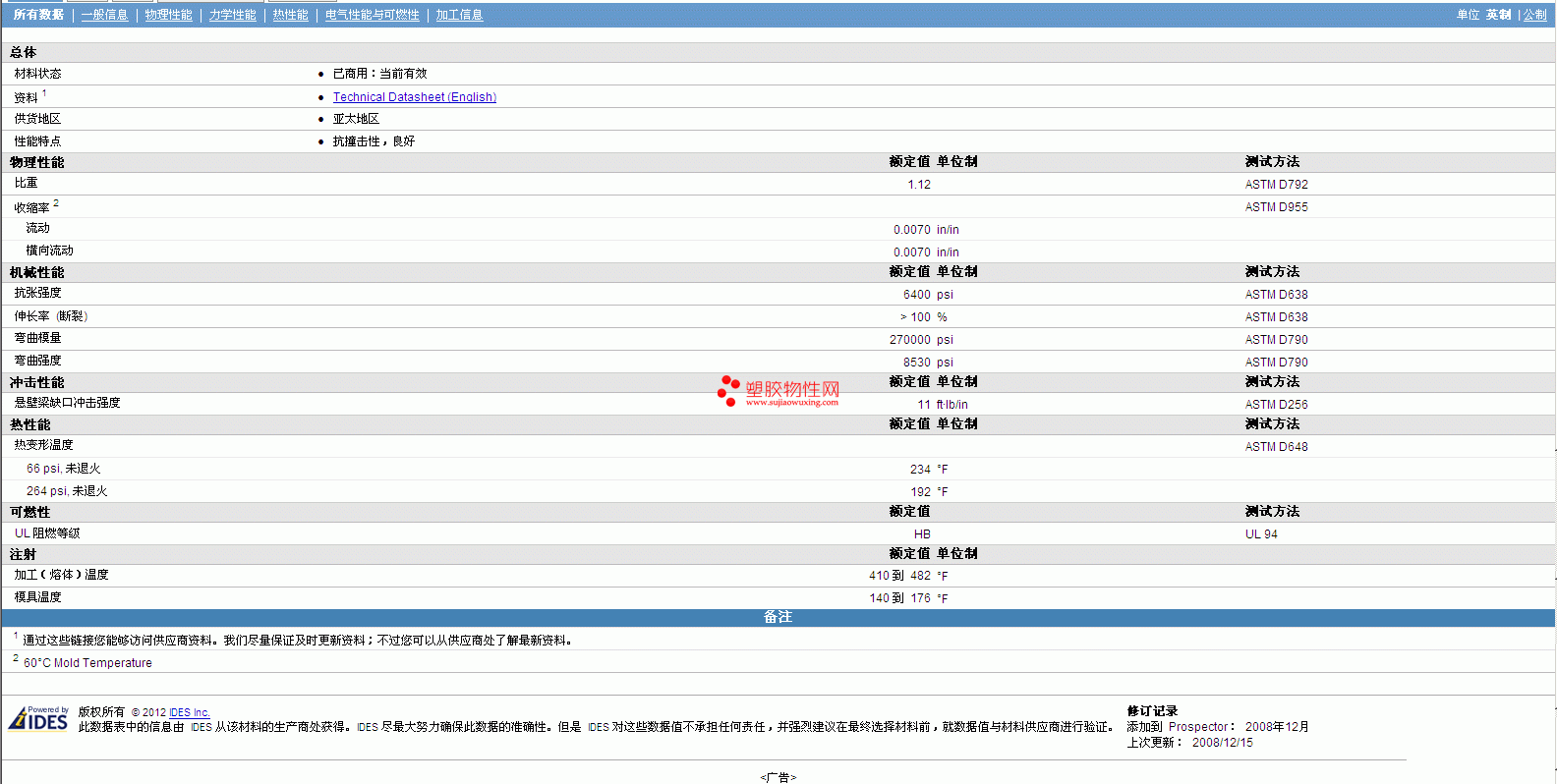The height and width of the screenshot is (784, 1557).
Task: Open the 物理性能 tab
Action: [x=168, y=15]
